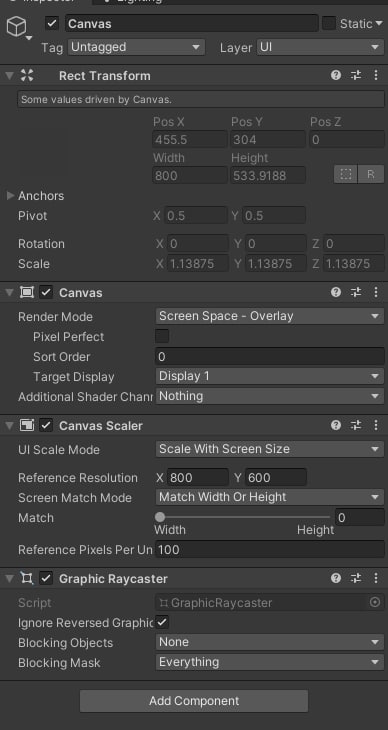Collapse the Graphic Raycaster foldout

coord(9,579)
